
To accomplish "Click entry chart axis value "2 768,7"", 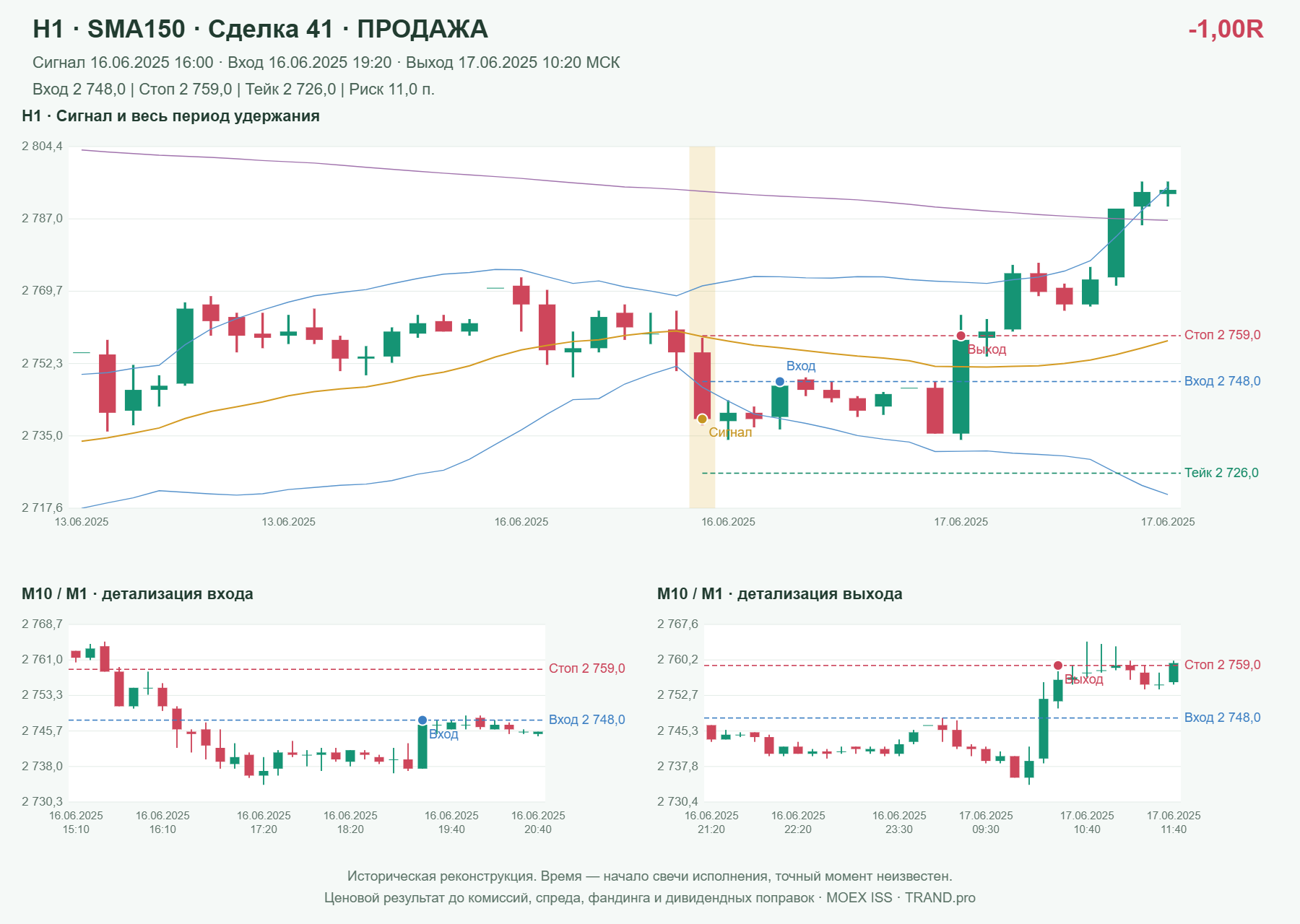I will 42,624.
